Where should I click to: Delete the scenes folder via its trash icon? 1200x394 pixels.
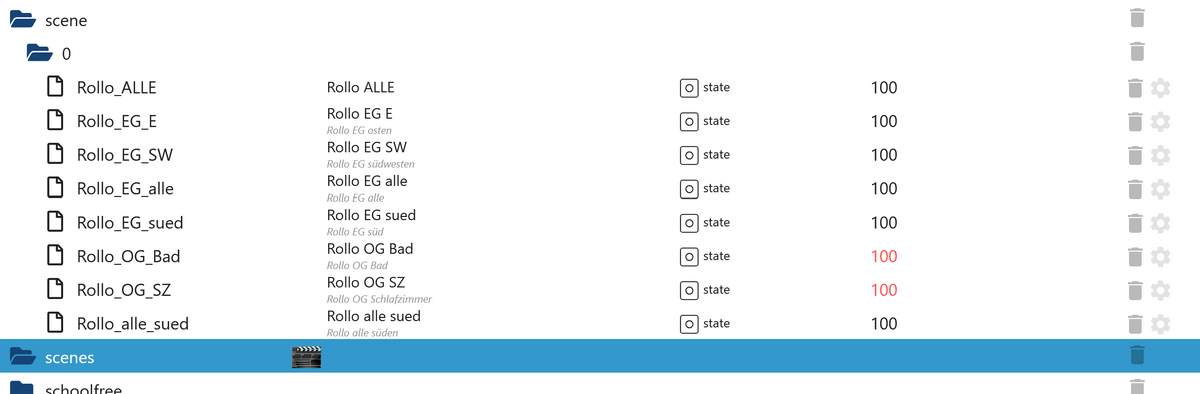pyautogui.click(x=1137, y=355)
